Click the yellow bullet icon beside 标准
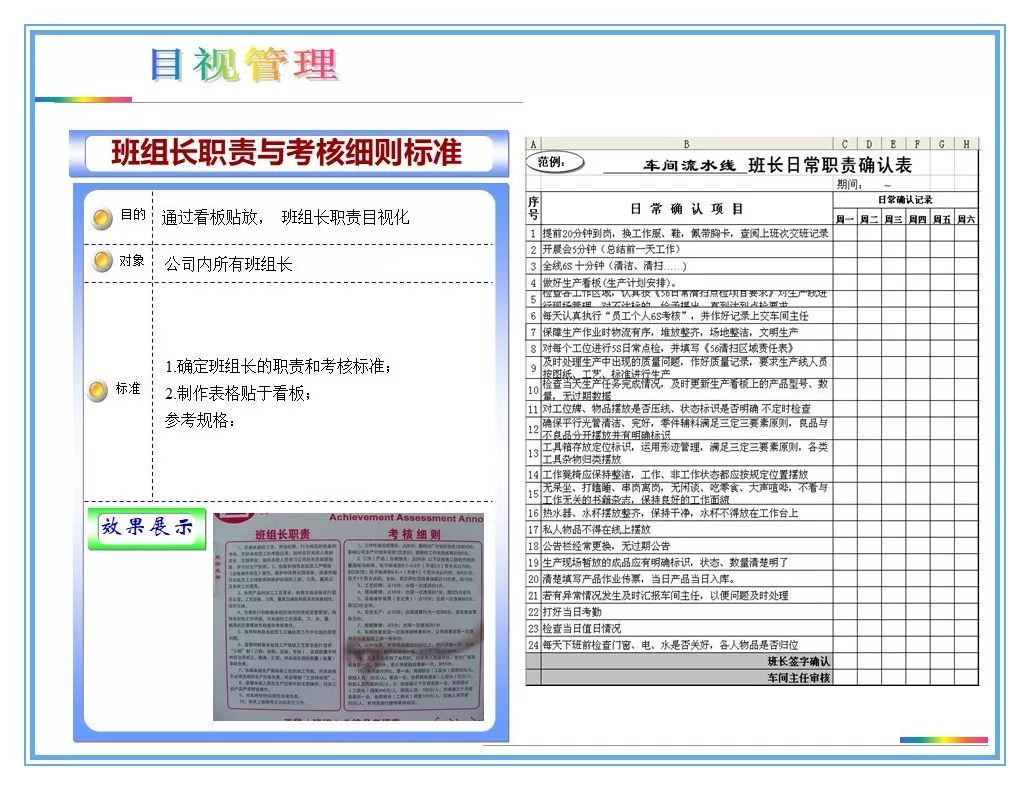The width and height of the screenshot is (1030, 790). click(100, 390)
